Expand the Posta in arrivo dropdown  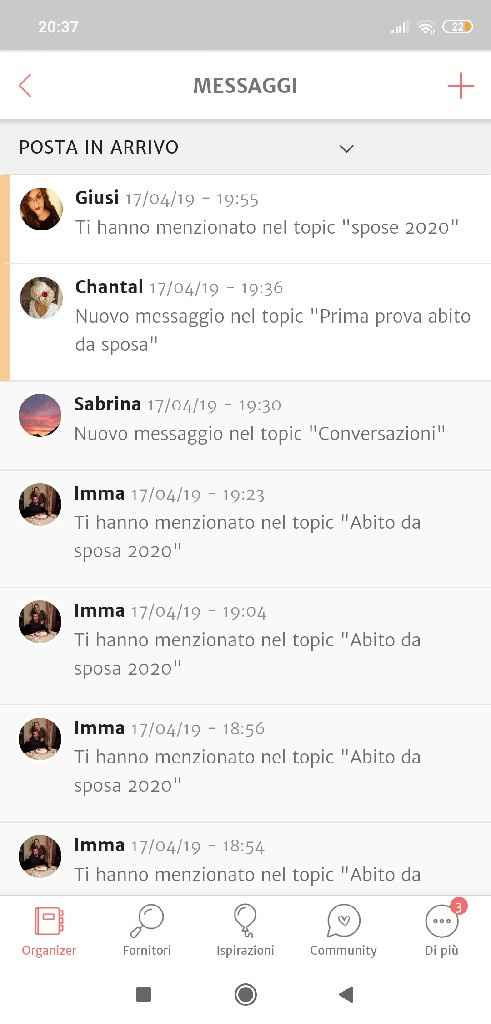coord(246,148)
